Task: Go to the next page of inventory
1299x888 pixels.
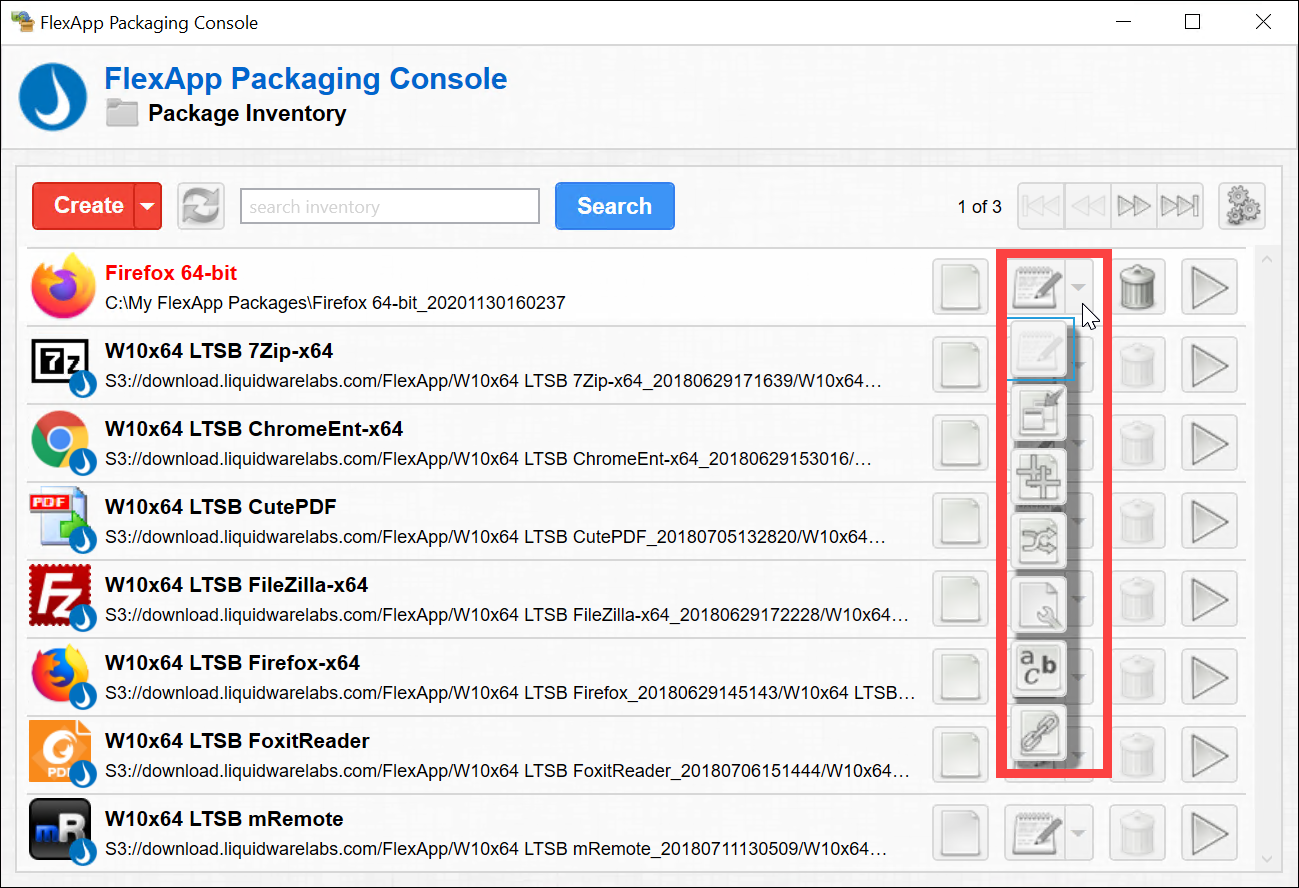Action: (1133, 207)
